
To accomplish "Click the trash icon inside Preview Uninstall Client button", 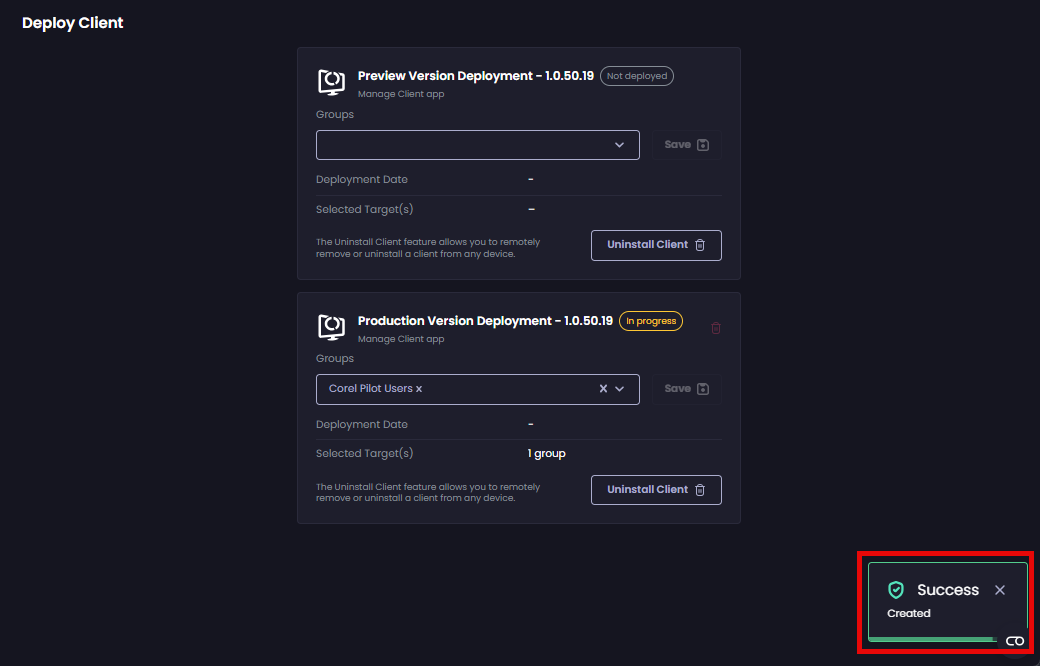I will tap(700, 245).
